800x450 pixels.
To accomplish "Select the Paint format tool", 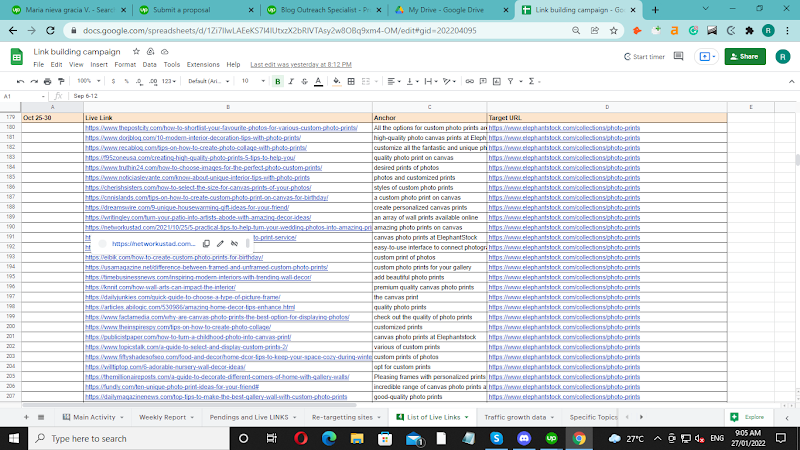I will pos(61,81).
